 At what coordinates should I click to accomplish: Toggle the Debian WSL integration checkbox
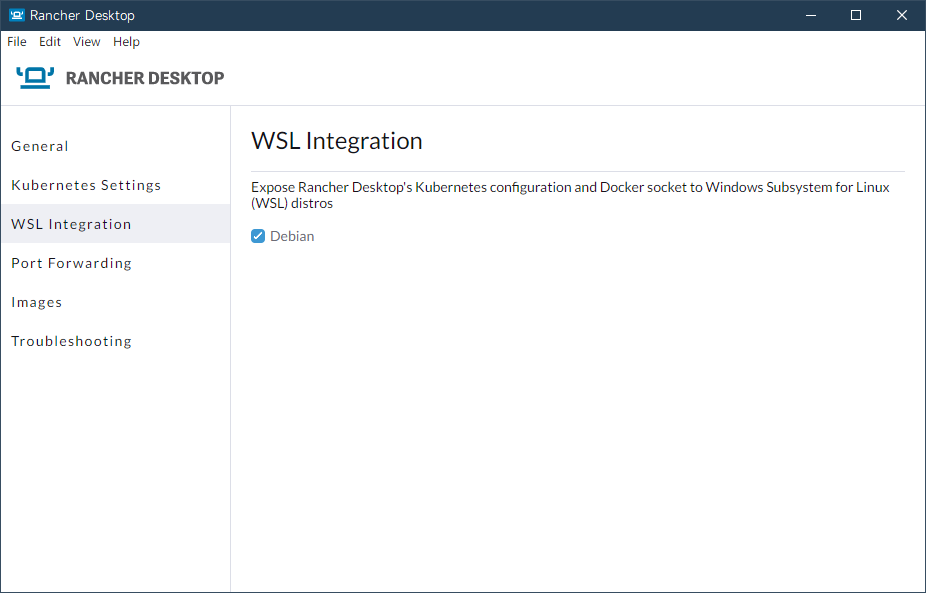click(x=258, y=236)
